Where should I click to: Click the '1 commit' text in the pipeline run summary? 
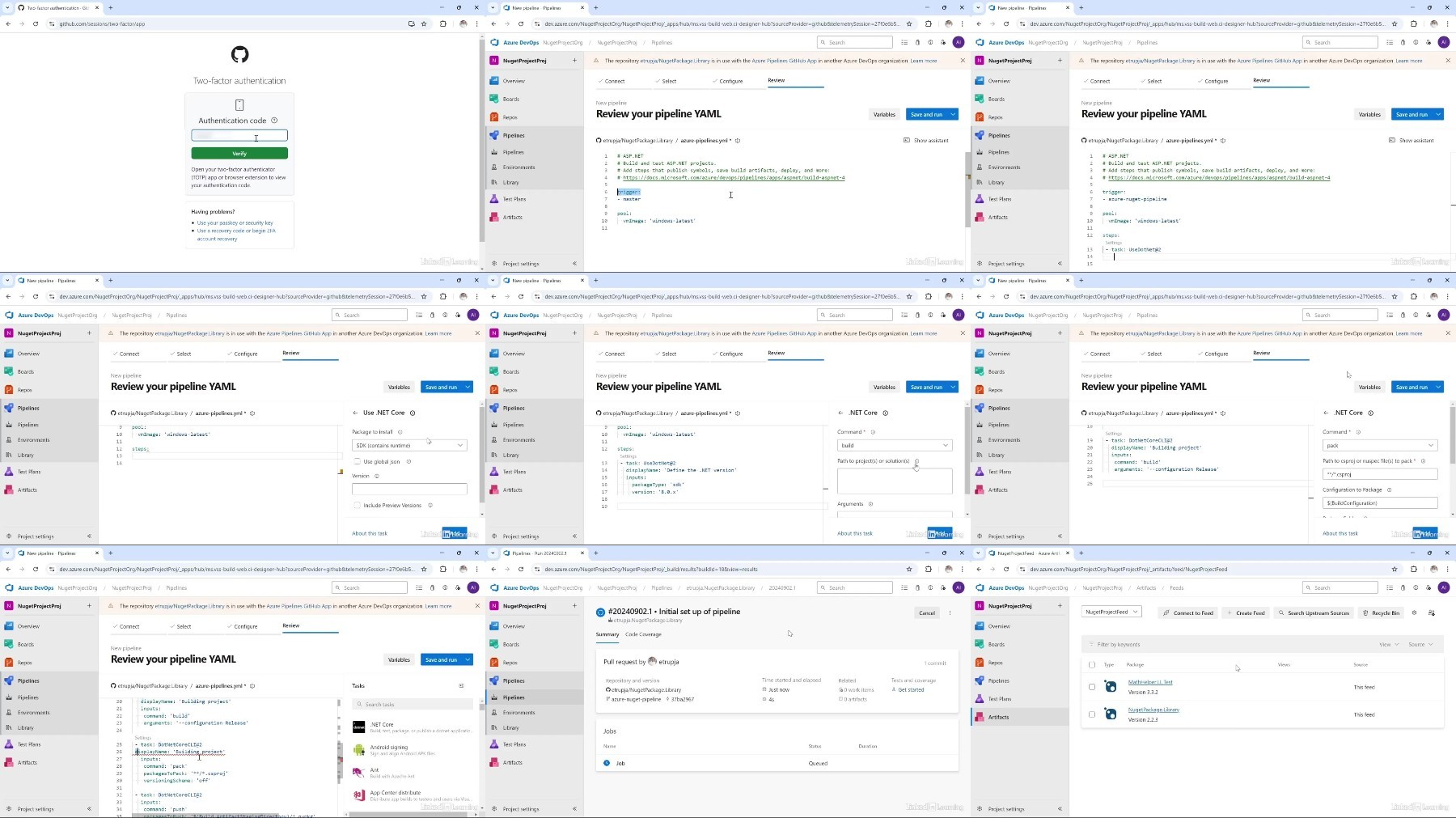(x=937, y=663)
